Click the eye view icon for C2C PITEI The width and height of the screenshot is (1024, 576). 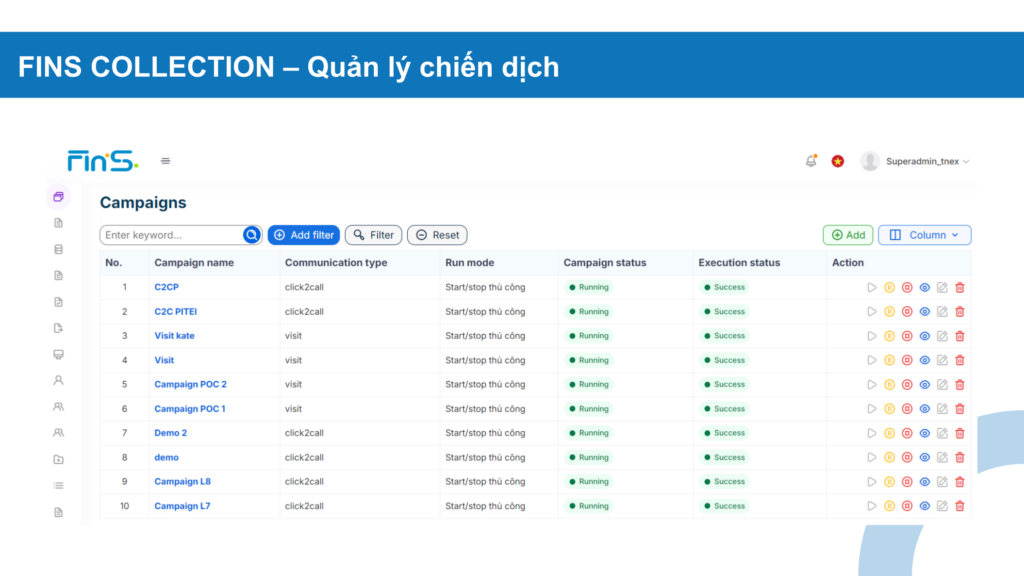coord(925,312)
